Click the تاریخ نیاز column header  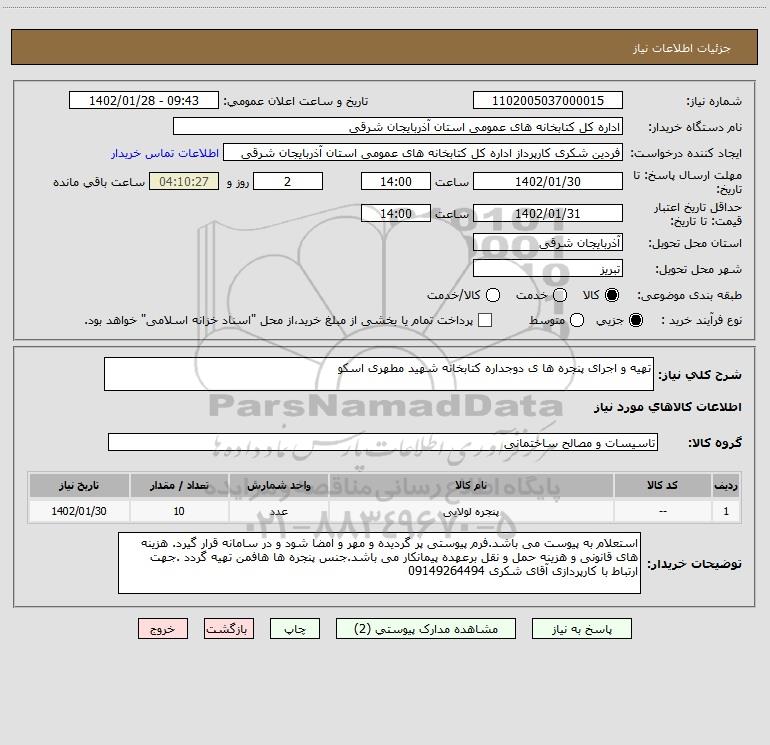[79, 485]
